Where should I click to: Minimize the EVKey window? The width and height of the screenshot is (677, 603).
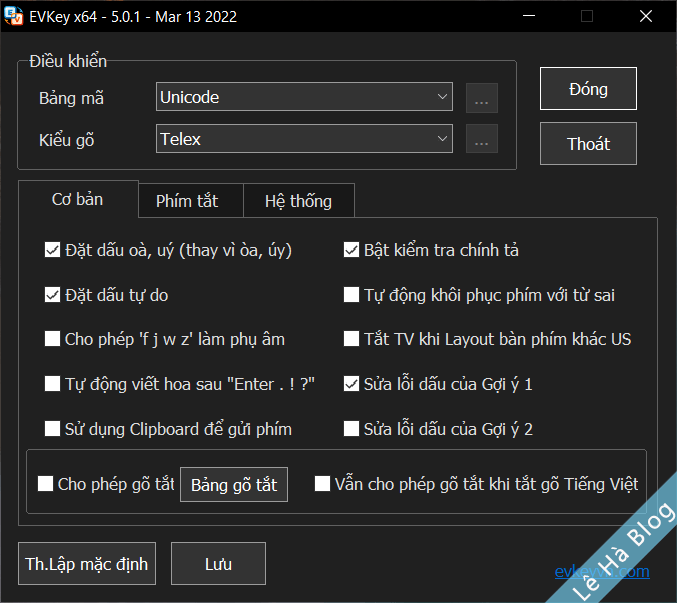pos(529,16)
